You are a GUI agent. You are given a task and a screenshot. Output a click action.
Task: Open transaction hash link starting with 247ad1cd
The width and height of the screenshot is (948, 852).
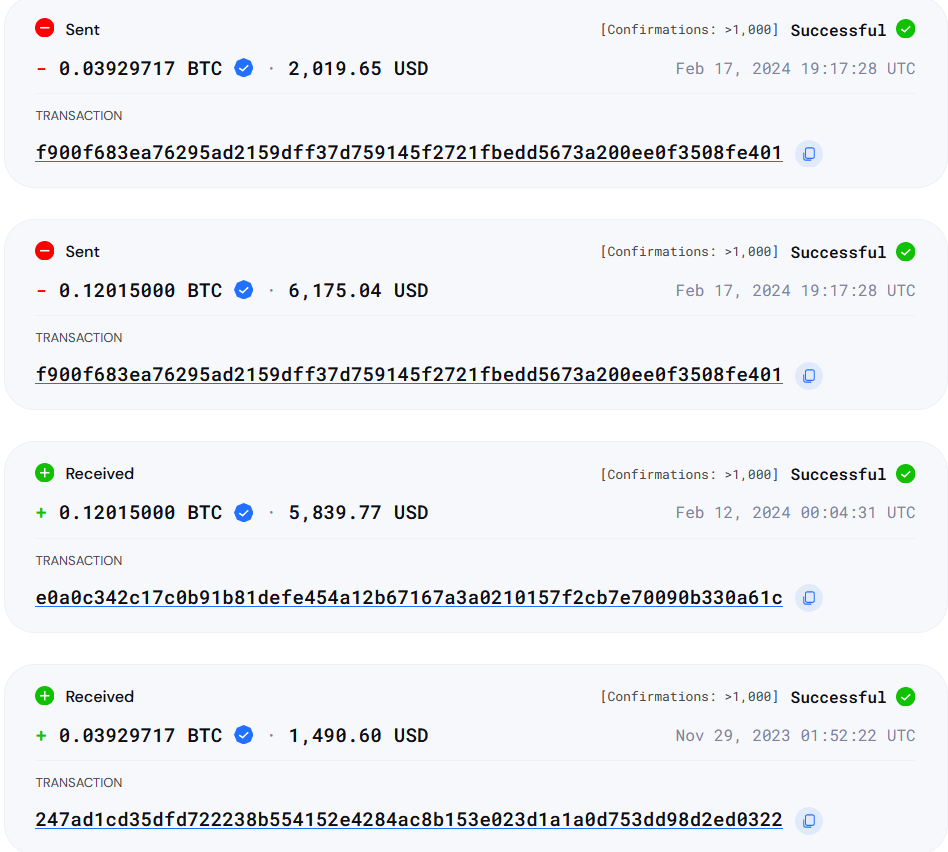[x=408, y=821]
